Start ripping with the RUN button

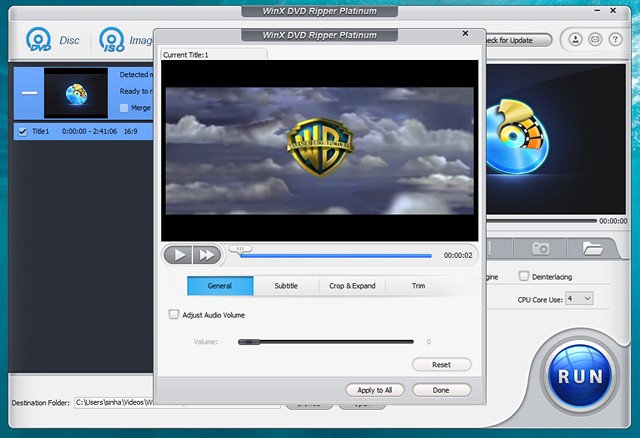580,376
